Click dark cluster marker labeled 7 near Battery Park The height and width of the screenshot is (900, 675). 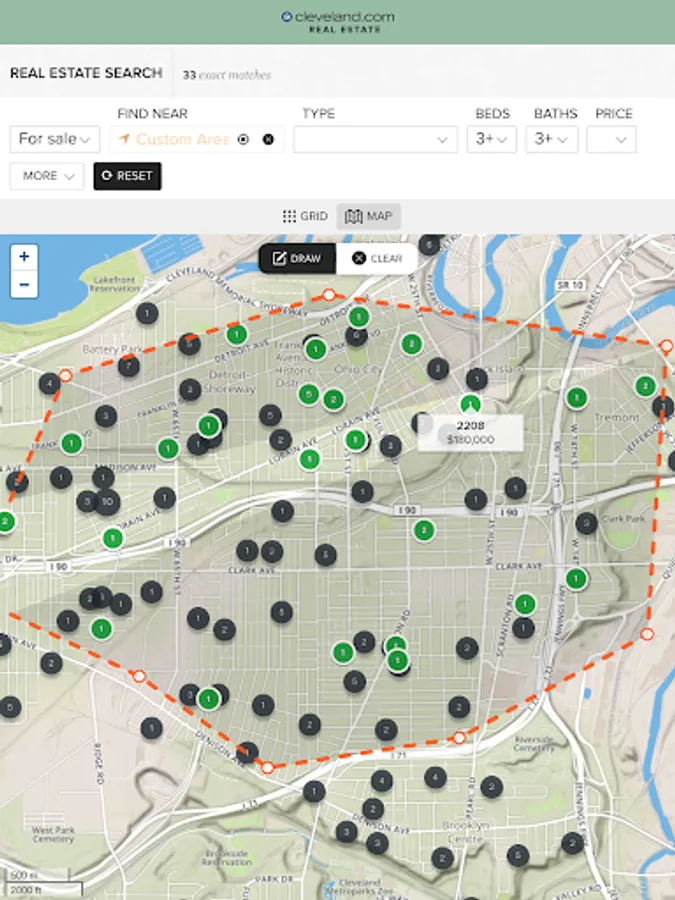[129, 366]
